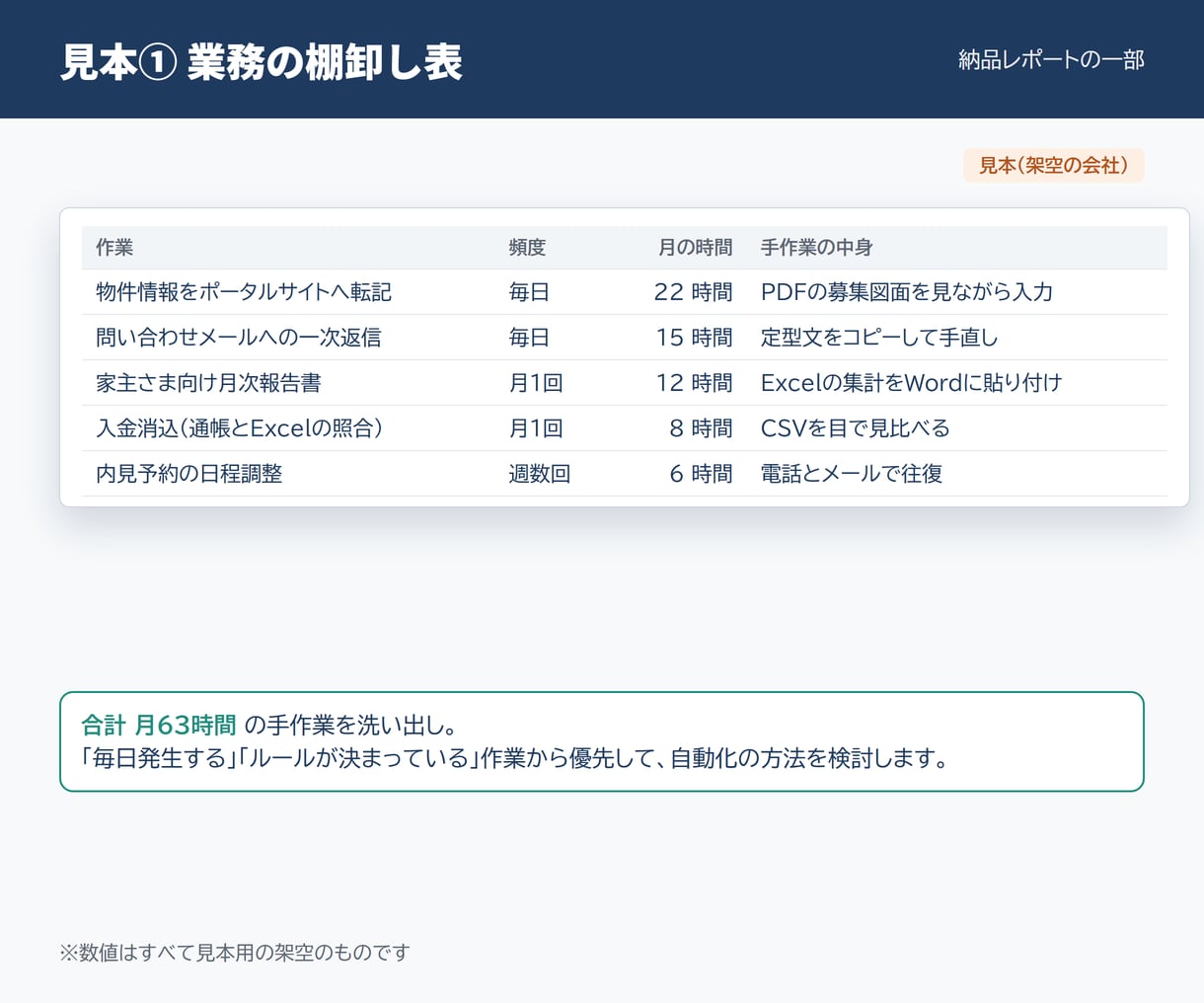Select the 物件情報をポータルサイトへ転記 cell

(x=244, y=292)
